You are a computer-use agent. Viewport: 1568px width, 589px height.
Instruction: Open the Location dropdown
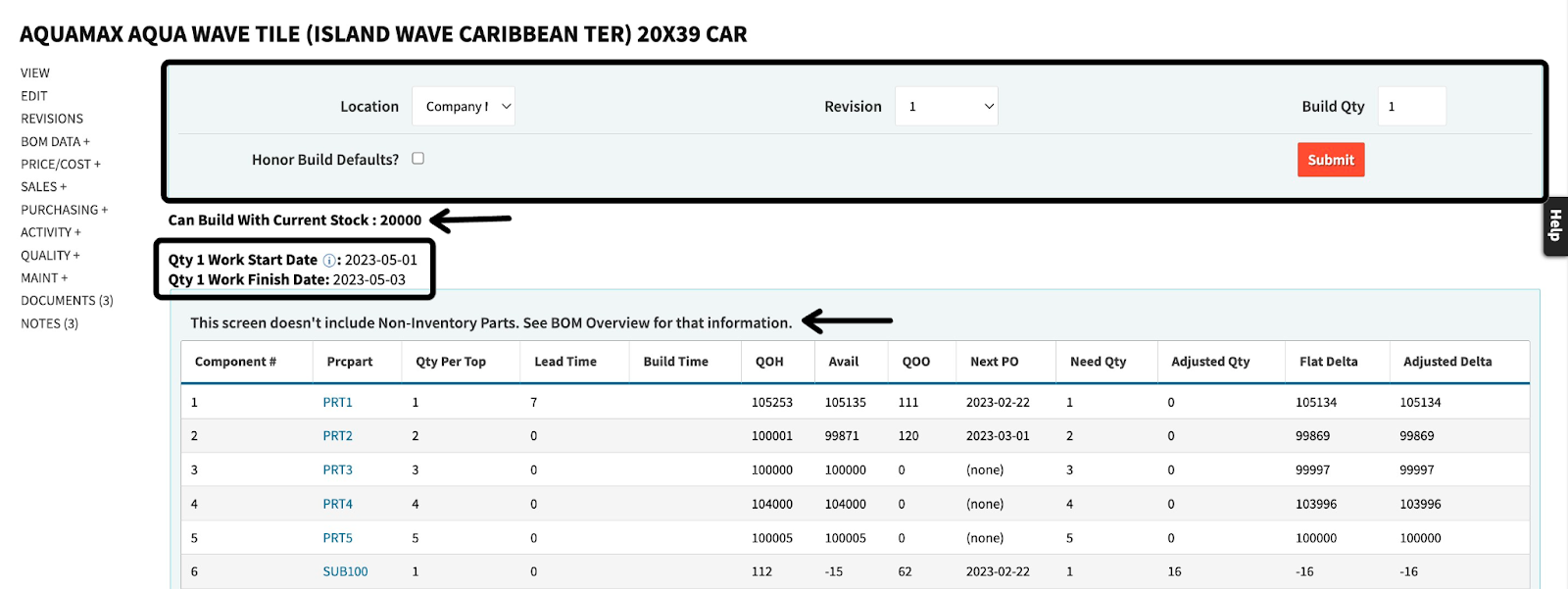(464, 106)
